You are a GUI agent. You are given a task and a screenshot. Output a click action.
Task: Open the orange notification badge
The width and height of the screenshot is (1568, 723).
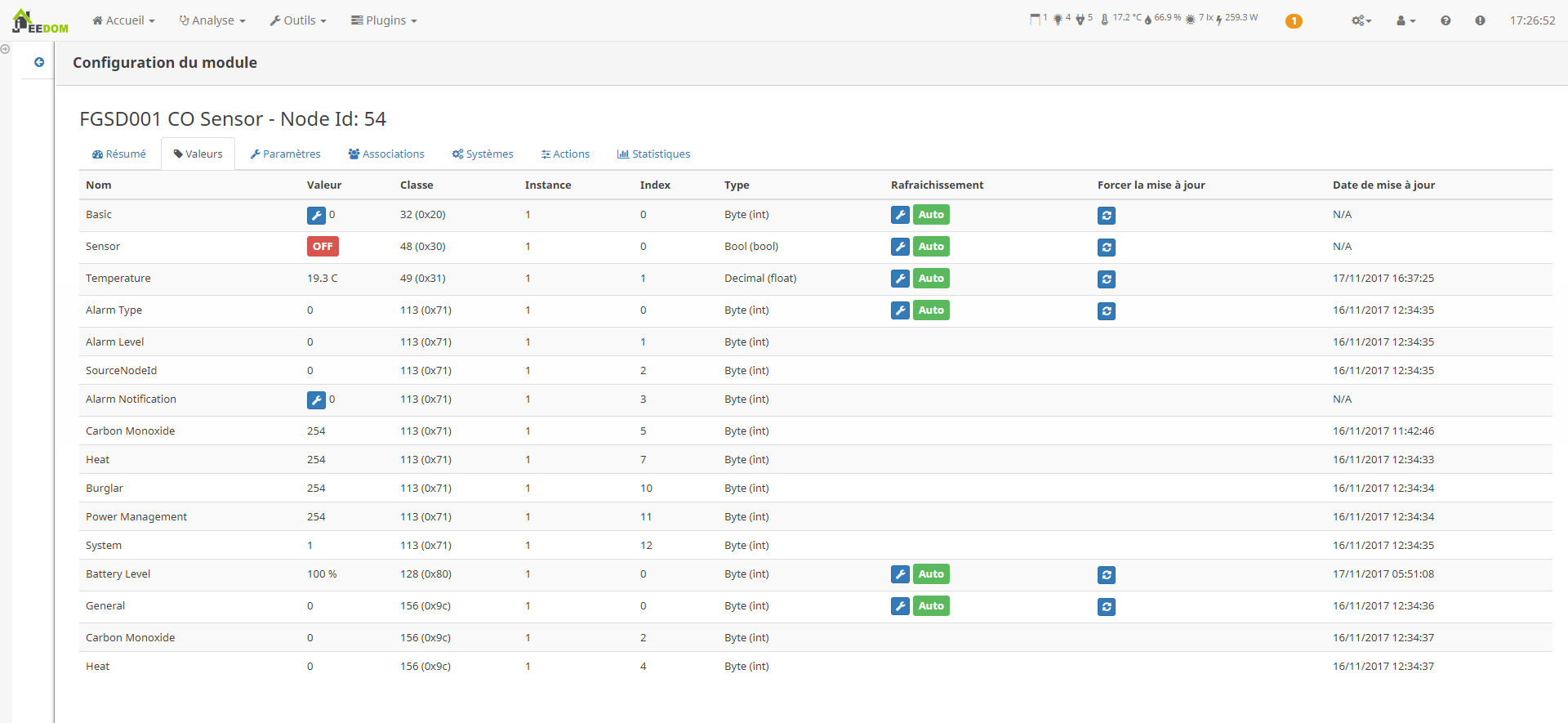(1294, 21)
